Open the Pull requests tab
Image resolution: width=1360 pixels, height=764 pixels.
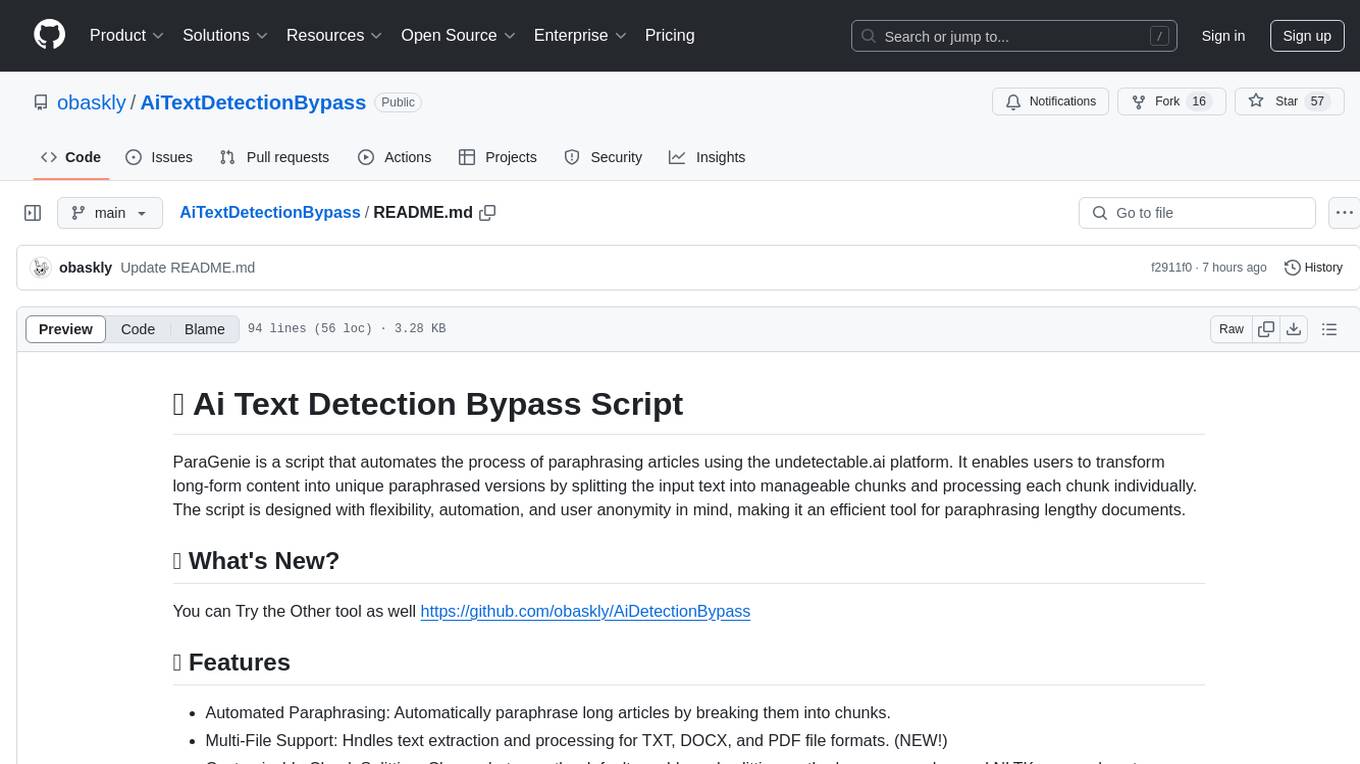(x=274, y=157)
